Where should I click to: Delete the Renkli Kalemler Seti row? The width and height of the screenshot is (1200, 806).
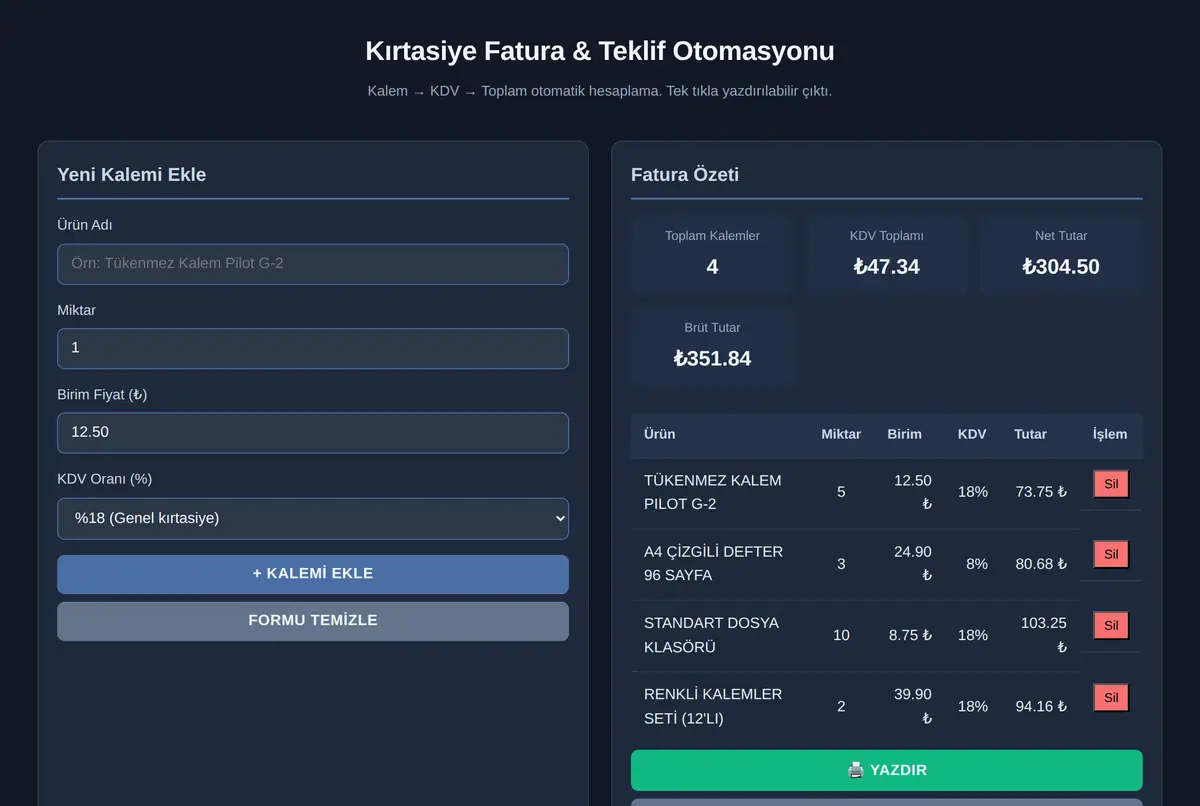(1111, 697)
